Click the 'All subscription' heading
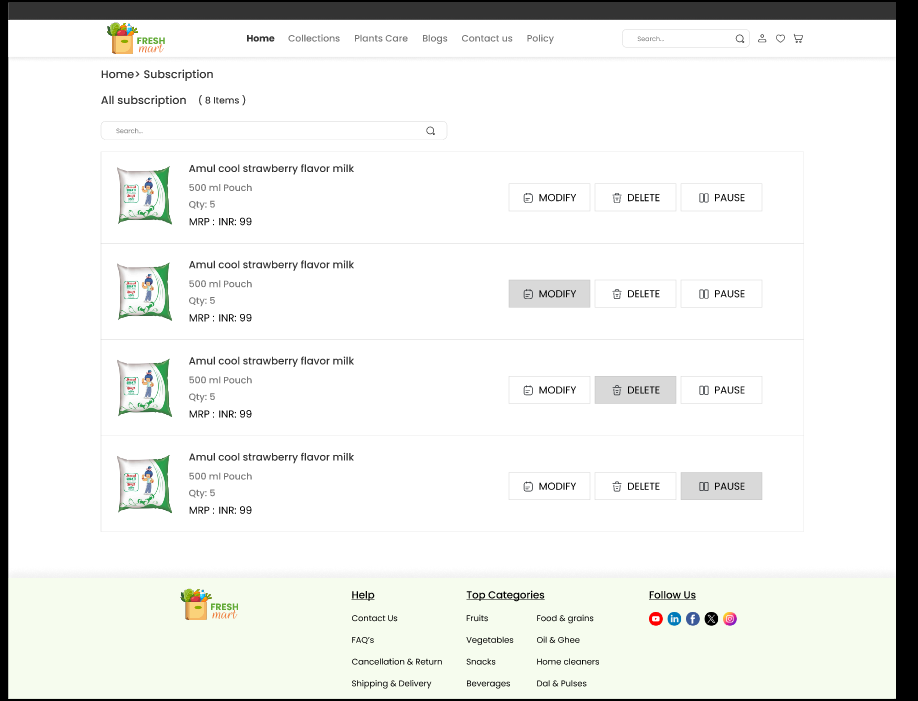Screen dimensions: 918x701 coord(143,100)
